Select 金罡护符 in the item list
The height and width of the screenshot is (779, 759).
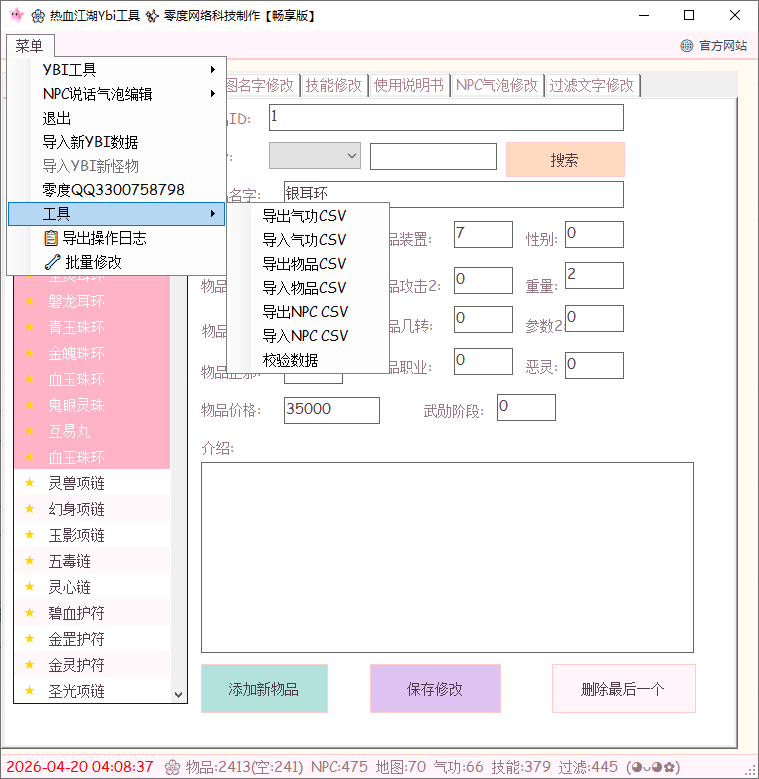(x=92, y=639)
